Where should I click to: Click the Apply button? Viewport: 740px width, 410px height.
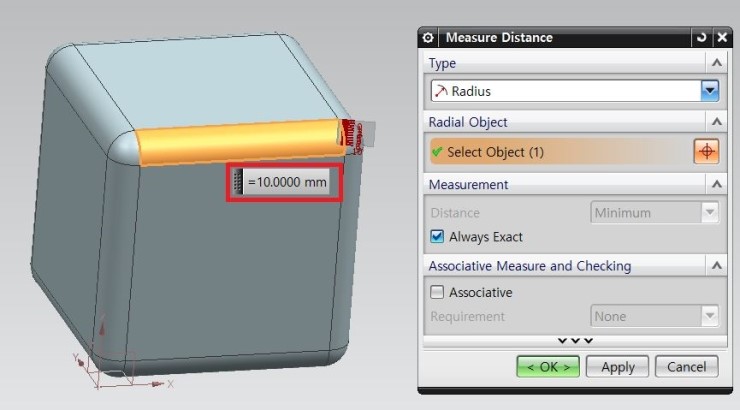tap(617, 367)
